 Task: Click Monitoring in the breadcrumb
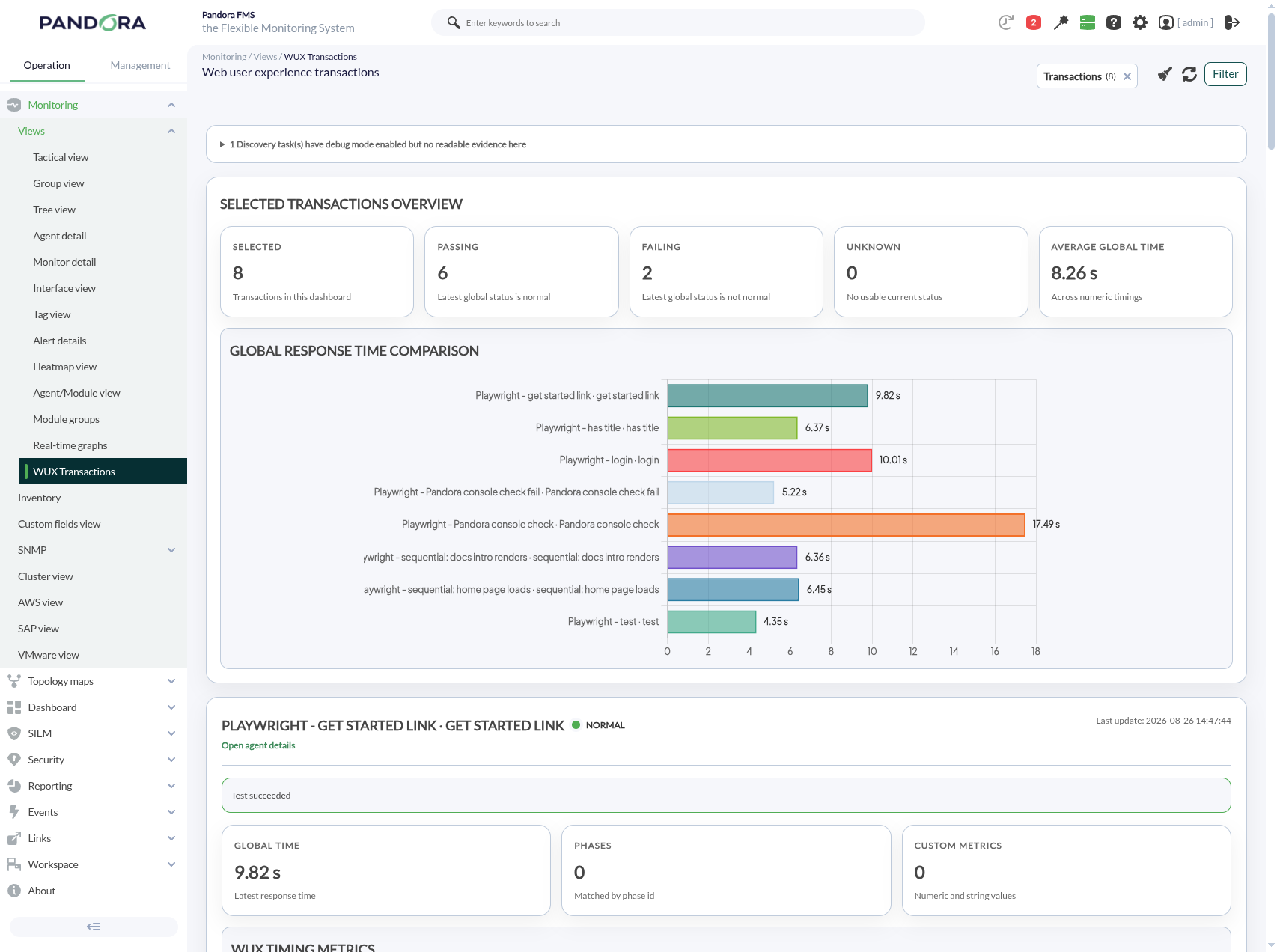pos(224,57)
